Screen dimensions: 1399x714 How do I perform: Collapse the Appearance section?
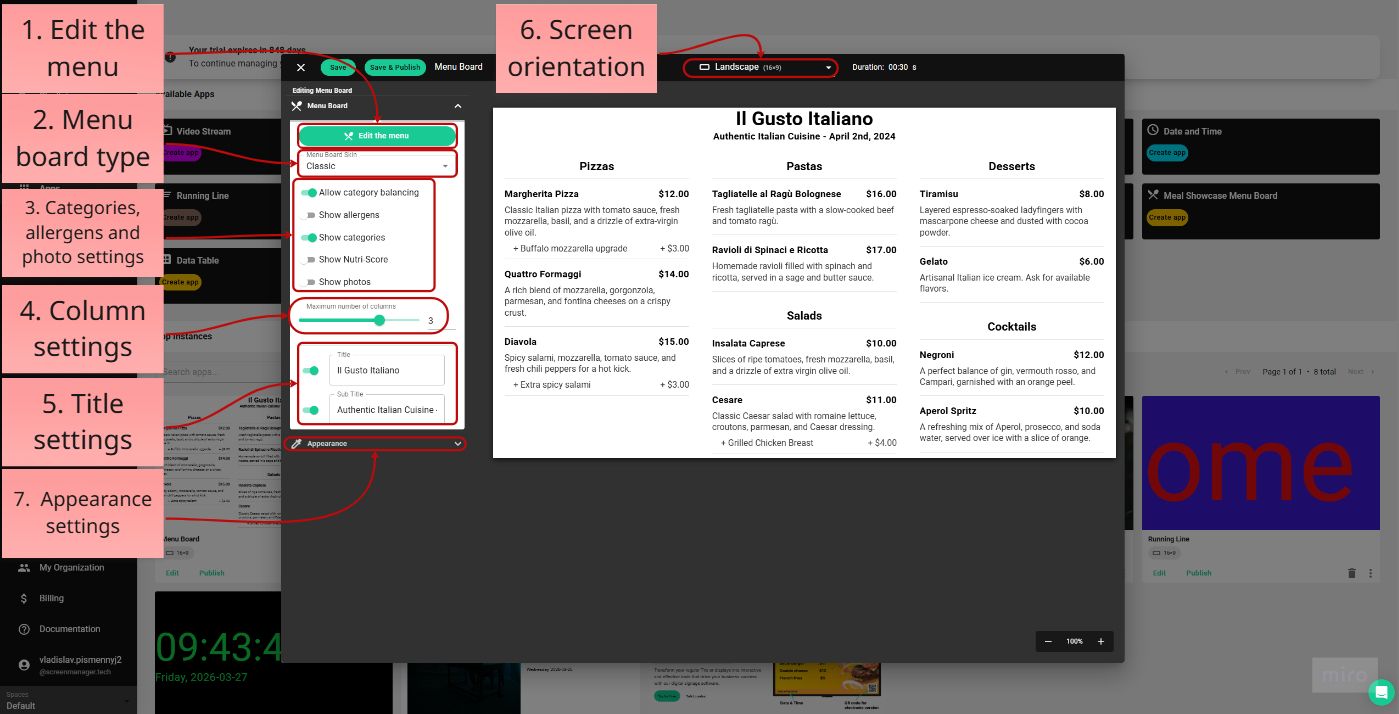coord(457,443)
